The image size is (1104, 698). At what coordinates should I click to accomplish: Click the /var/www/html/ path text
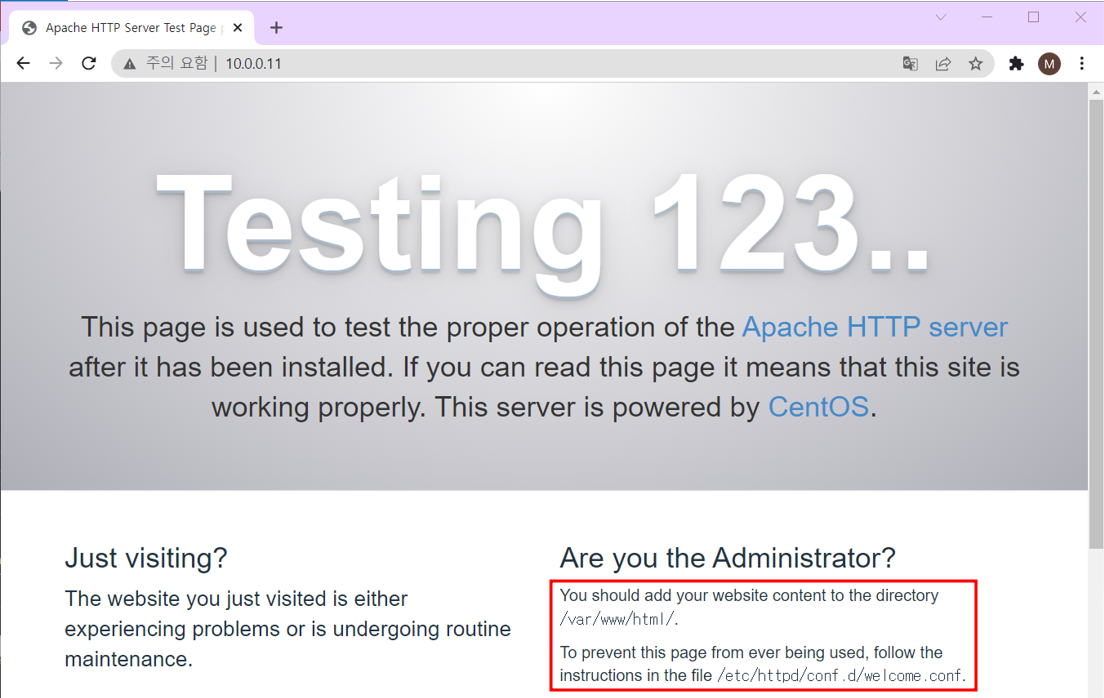pyautogui.click(x=617, y=620)
